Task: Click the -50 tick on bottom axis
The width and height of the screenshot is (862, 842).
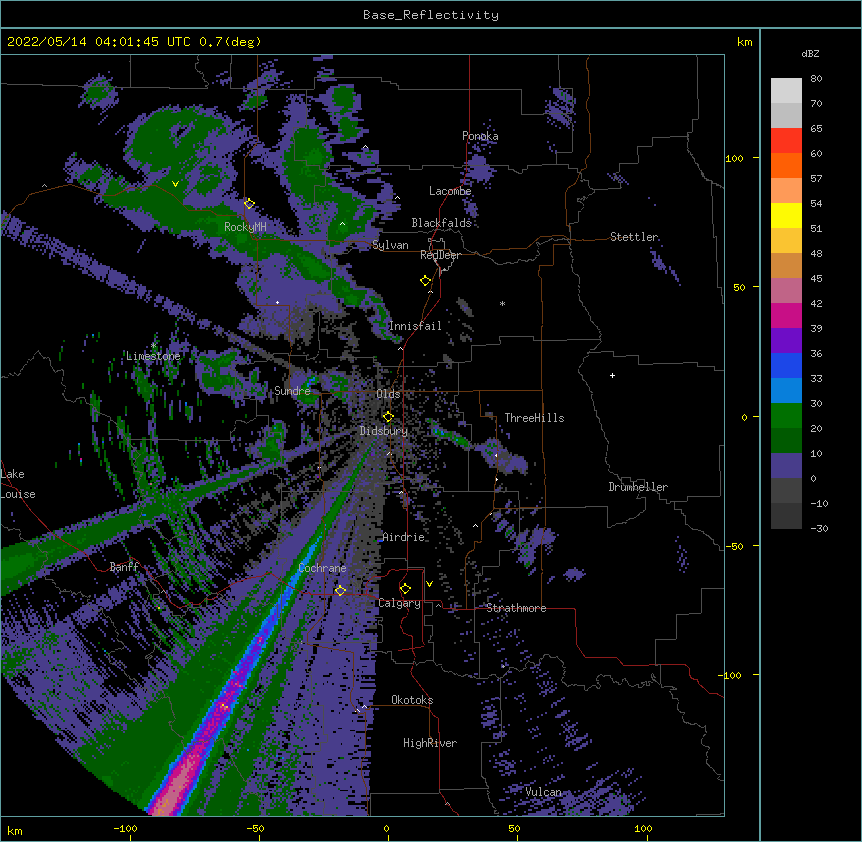Action: pos(255,828)
